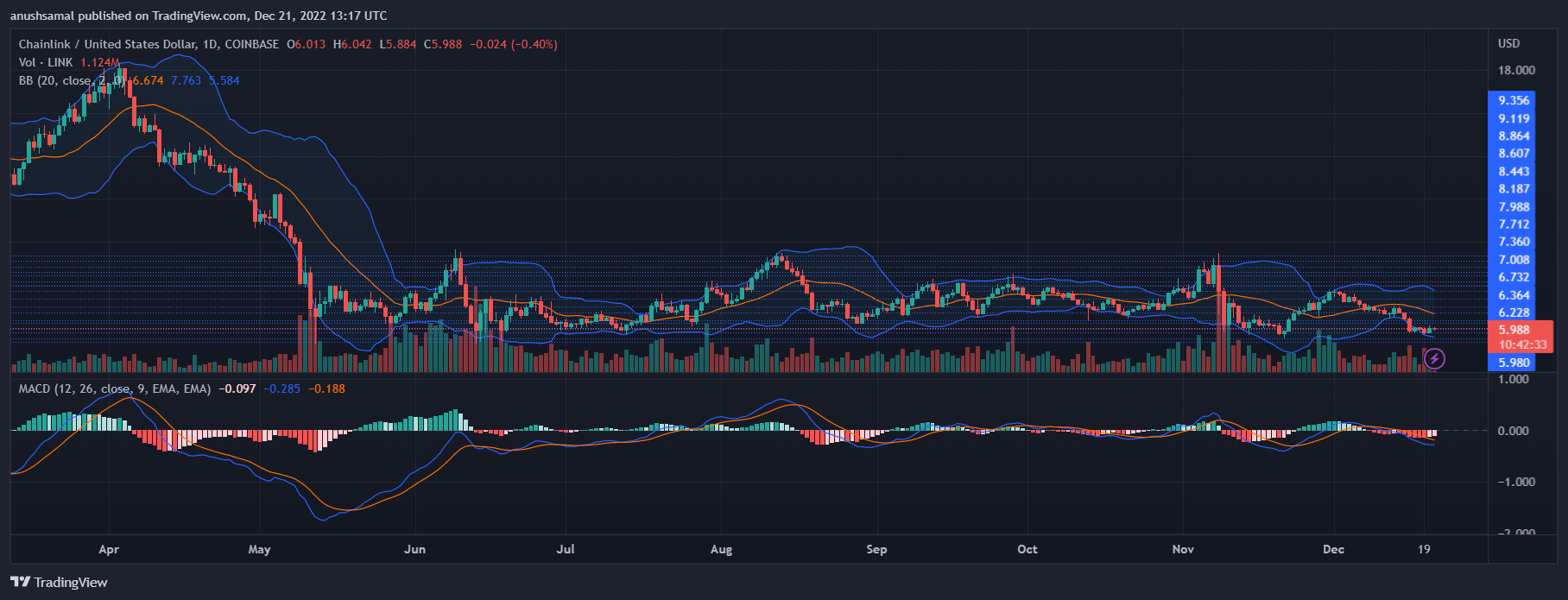Click the USD currency label on price axis

(1508, 43)
